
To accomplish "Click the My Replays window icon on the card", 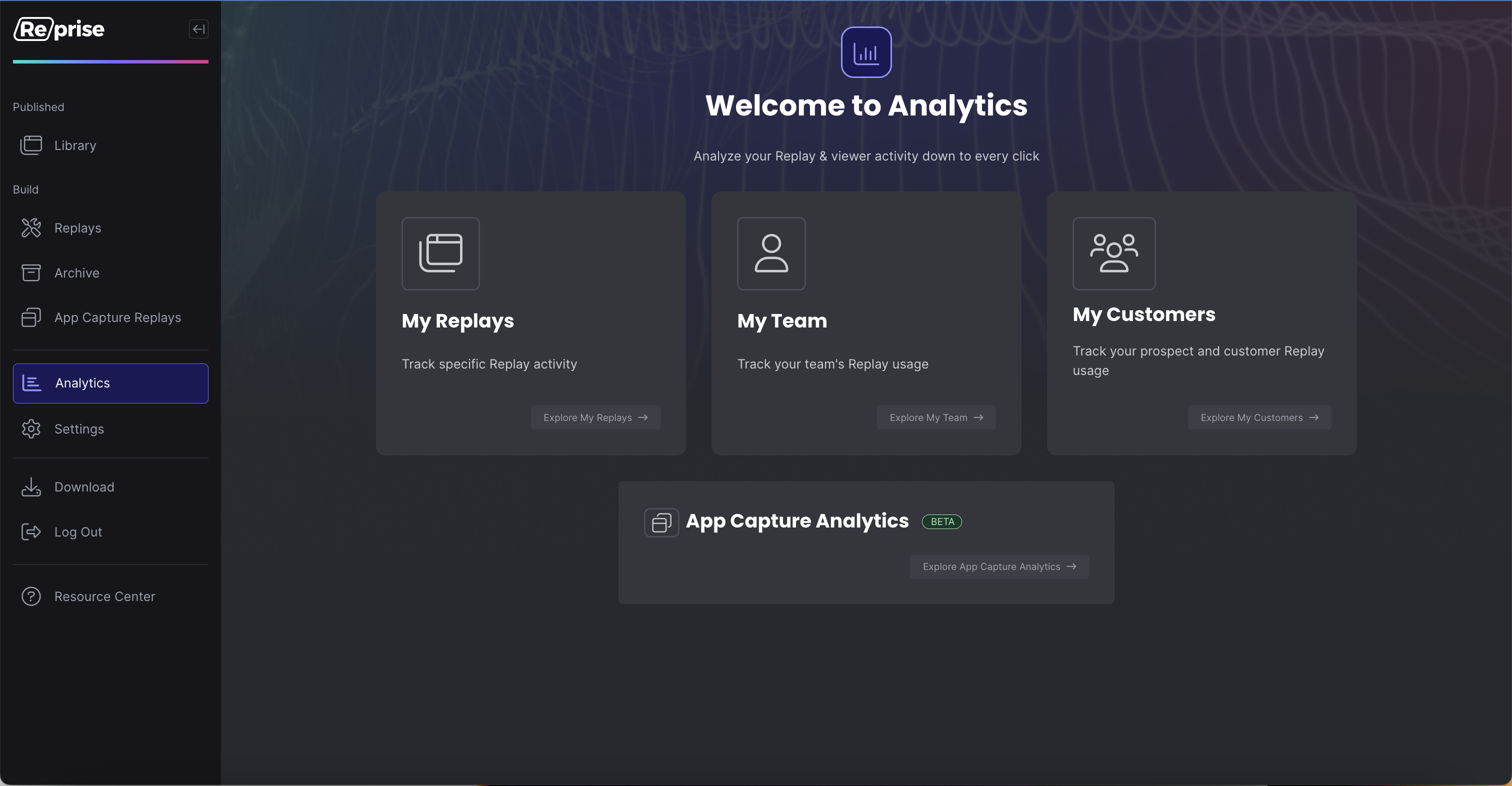I will pos(441,253).
